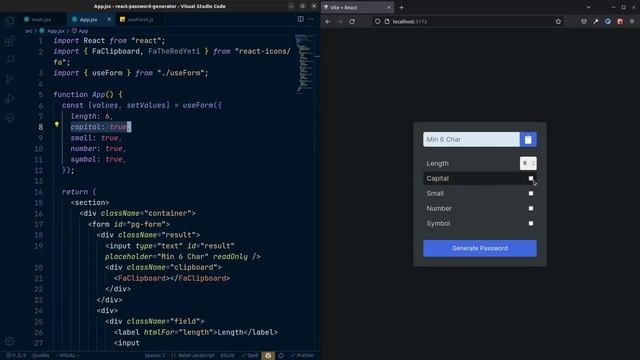The height and width of the screenshot is (360, 640).
Task: Open Run and Debug view
Action: (x=9, y=98)
